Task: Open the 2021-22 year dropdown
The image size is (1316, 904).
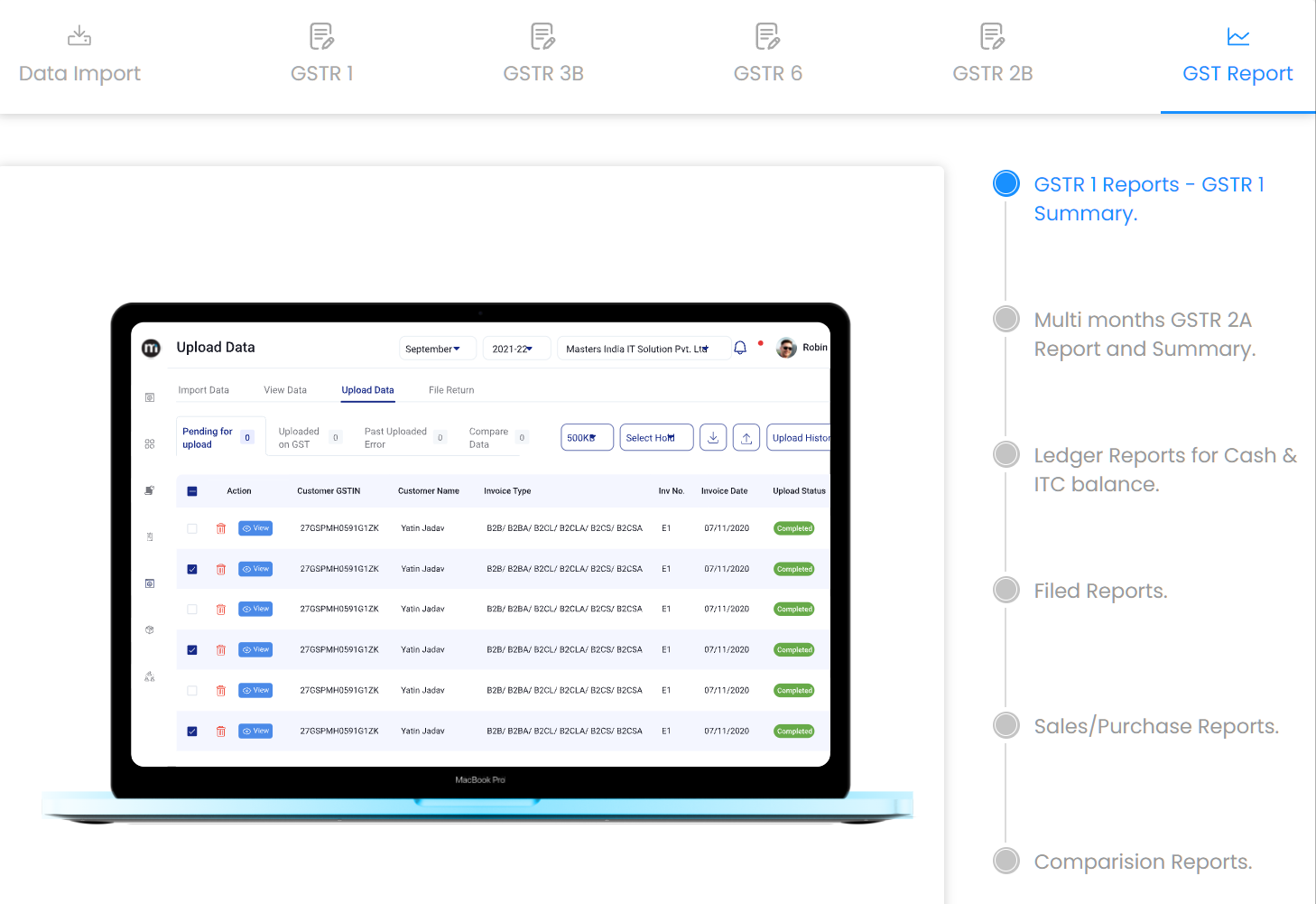Action: click(x=516, y=349)
